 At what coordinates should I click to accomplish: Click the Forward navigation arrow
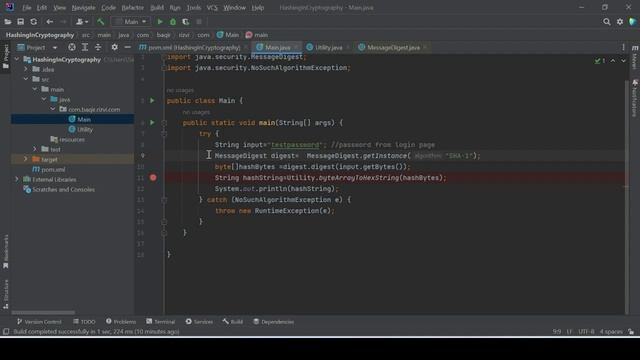pos(63,22)
